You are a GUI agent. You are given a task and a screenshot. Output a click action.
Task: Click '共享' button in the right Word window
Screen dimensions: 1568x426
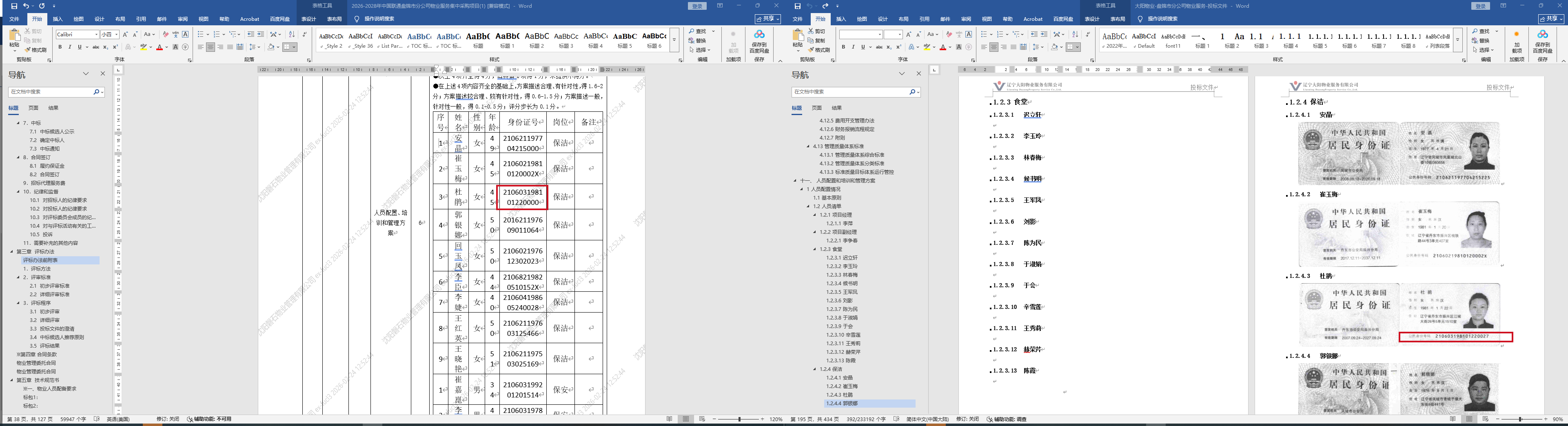[1552, 19]
